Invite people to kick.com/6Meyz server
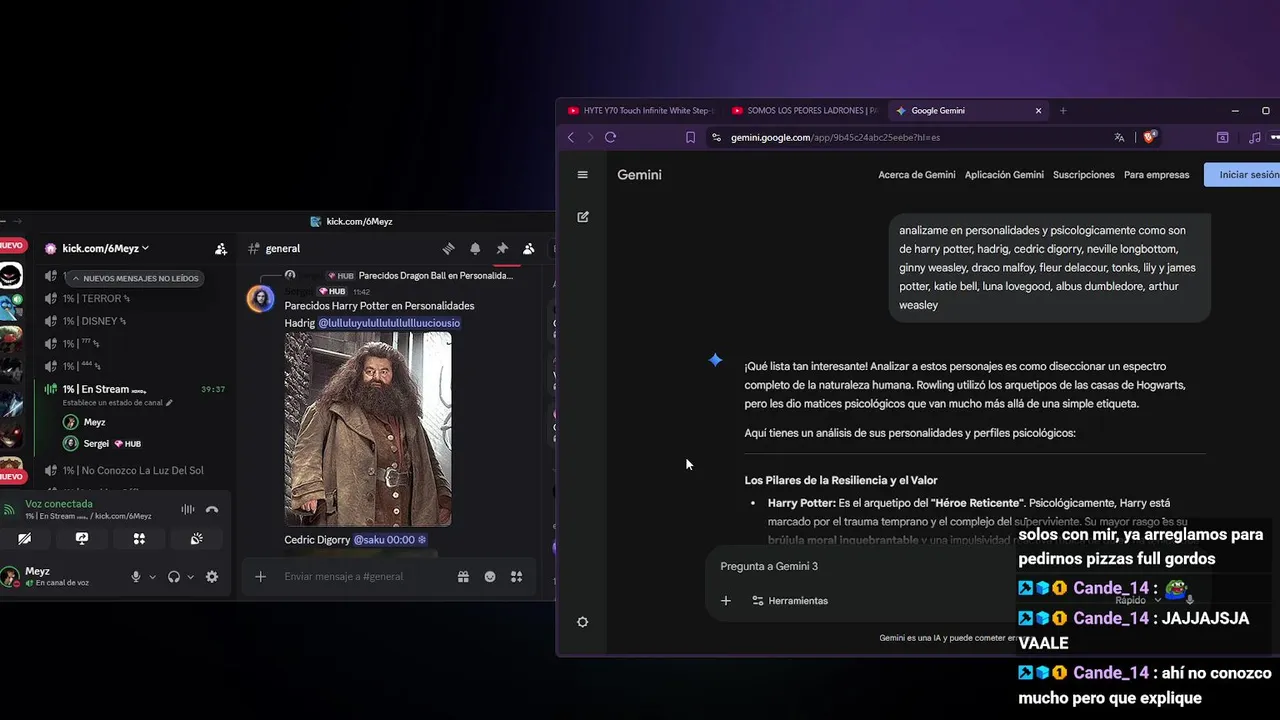Image resolution: width=1280 pixels, height=720 pixels. (x=221, y=249)
